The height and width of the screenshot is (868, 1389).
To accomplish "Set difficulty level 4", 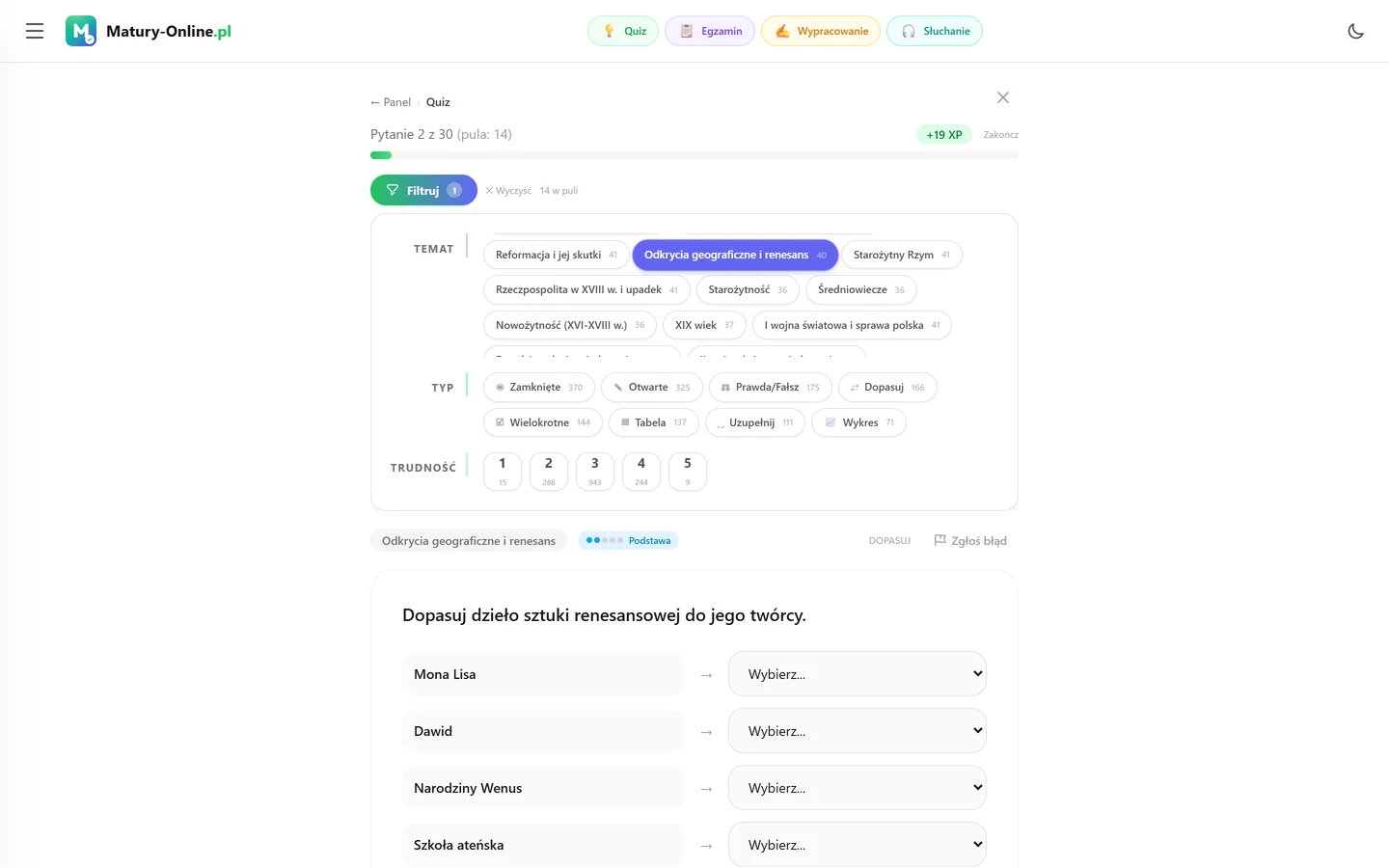I will coord(641,472).
